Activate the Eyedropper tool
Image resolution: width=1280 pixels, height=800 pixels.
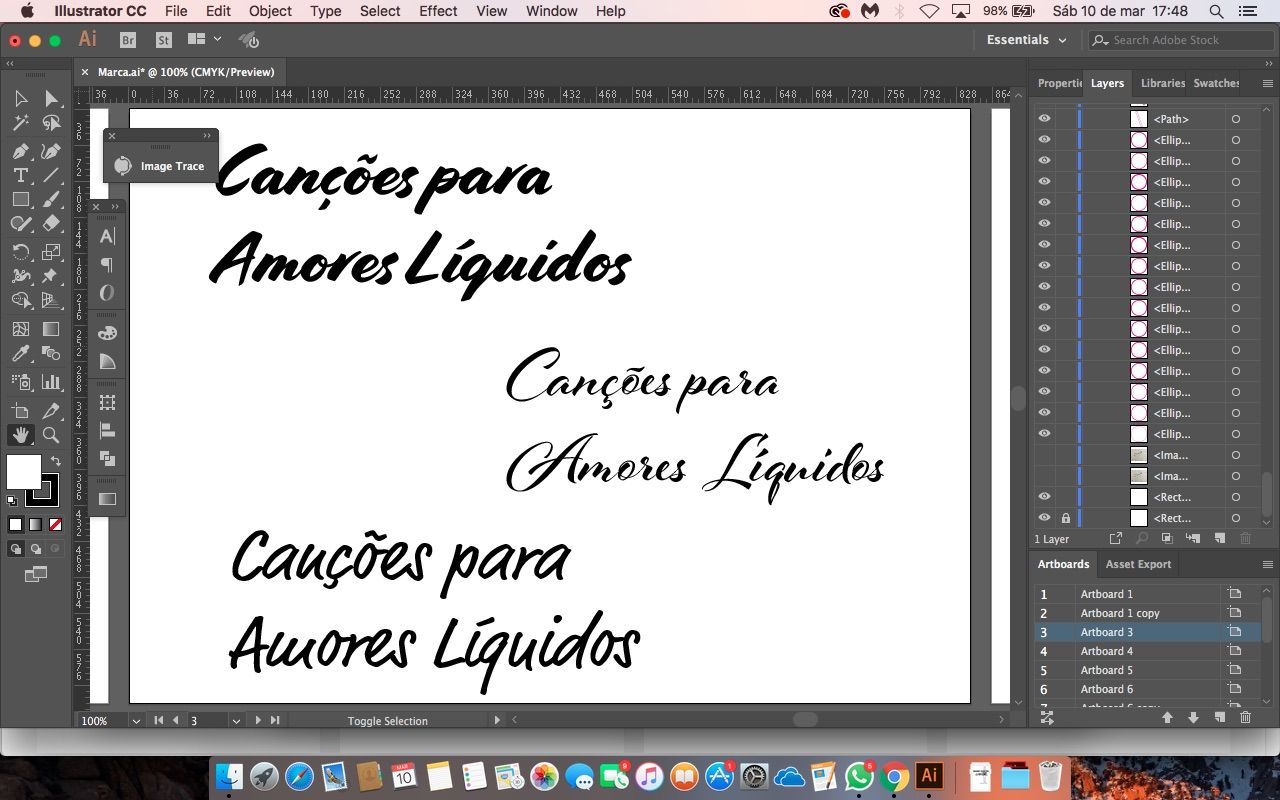click(x=20, y=354)
